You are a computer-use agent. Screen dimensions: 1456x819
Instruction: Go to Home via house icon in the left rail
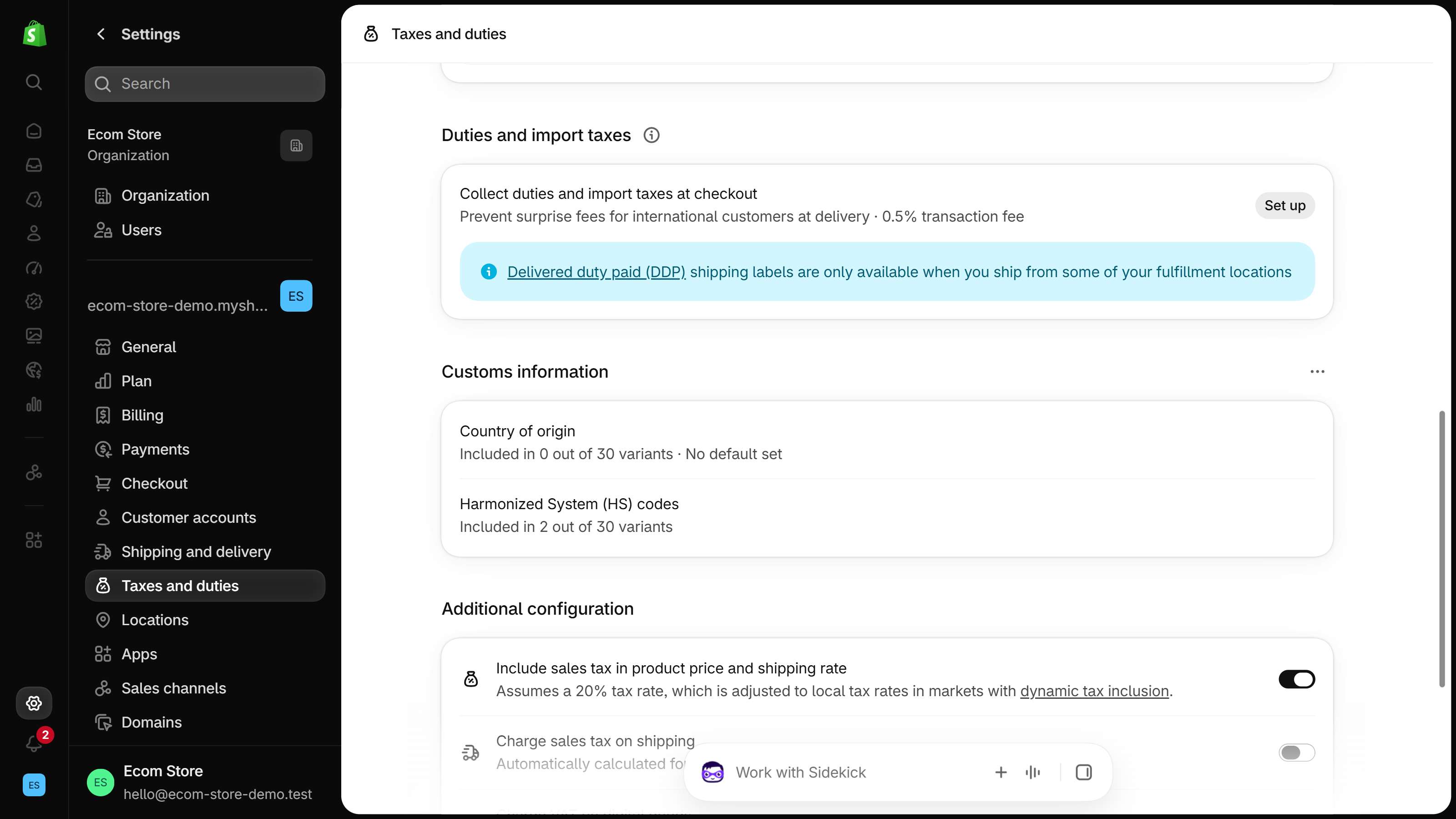pyautogui.click(x=34, y=131)
